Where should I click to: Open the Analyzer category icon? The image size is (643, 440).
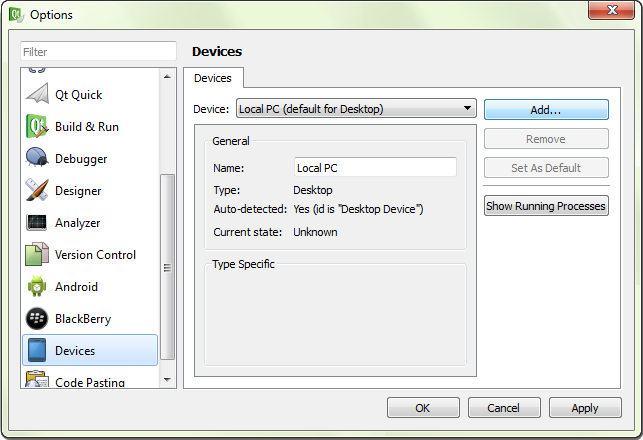[38, 223]
